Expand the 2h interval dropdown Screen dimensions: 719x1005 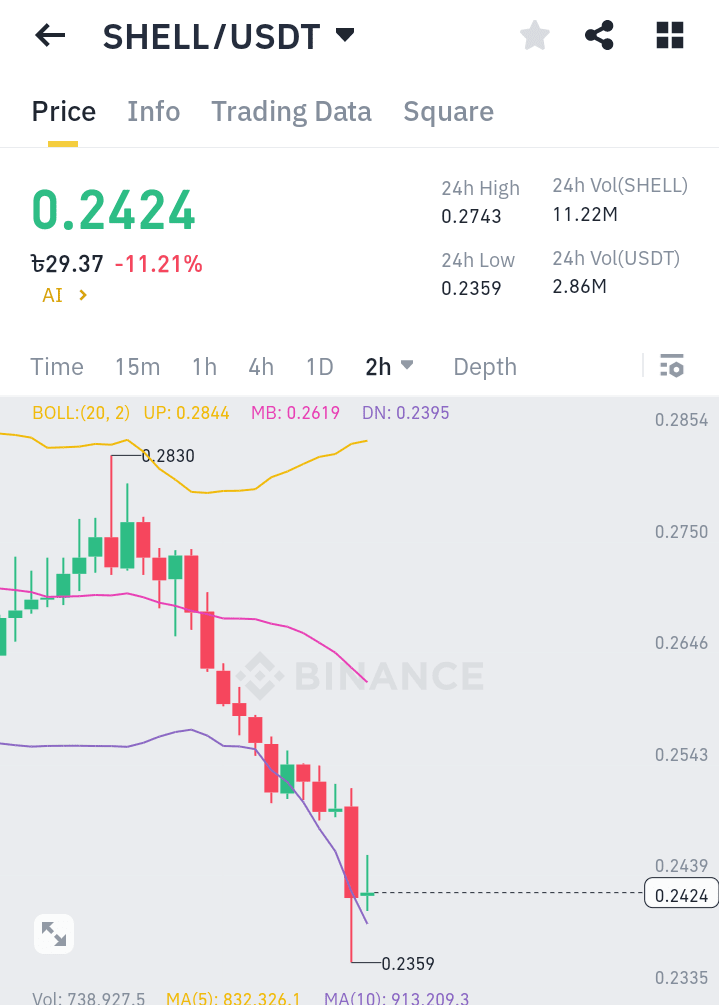pos(389,366)
